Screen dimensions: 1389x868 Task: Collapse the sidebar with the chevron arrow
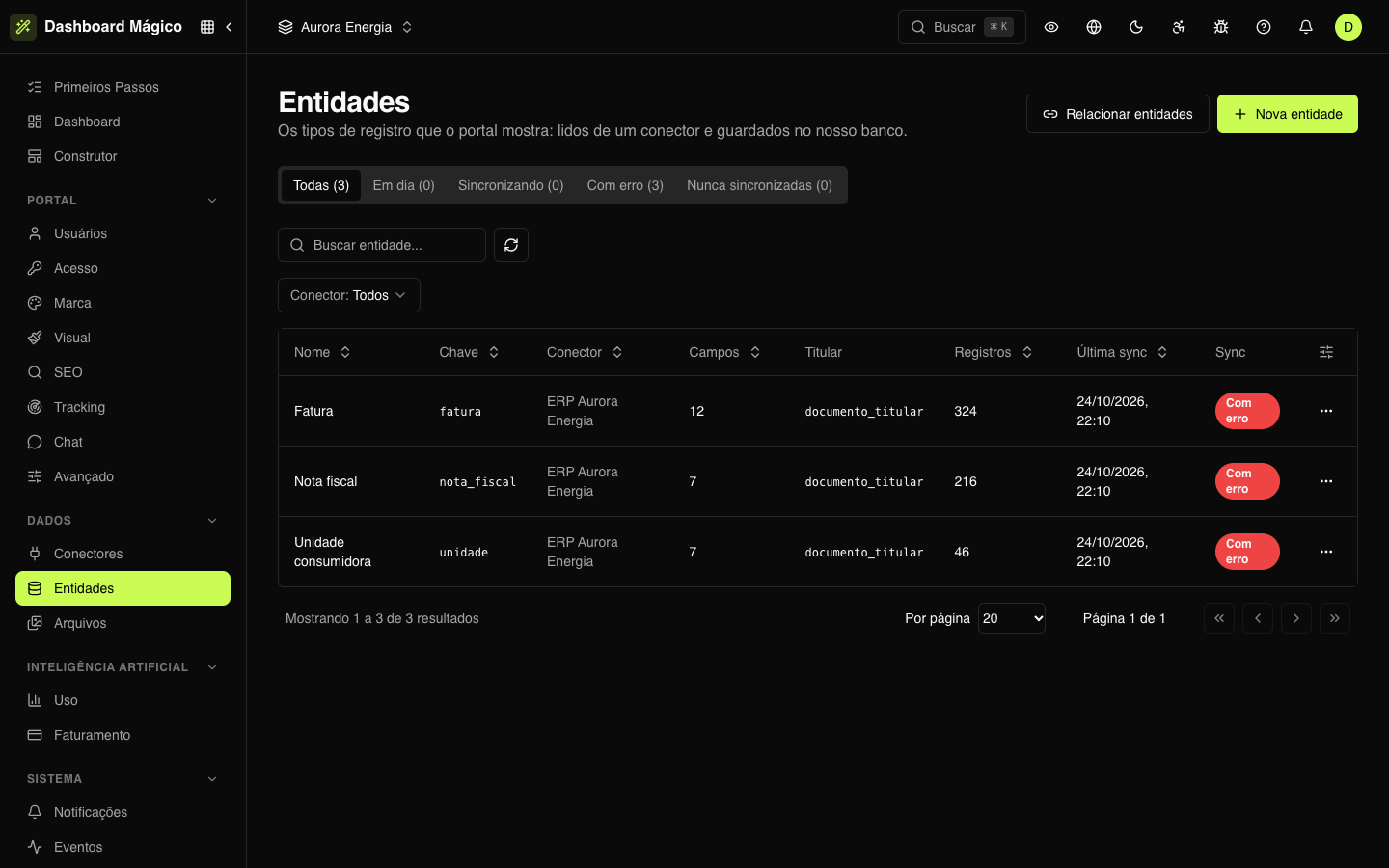tap(229, 27)
